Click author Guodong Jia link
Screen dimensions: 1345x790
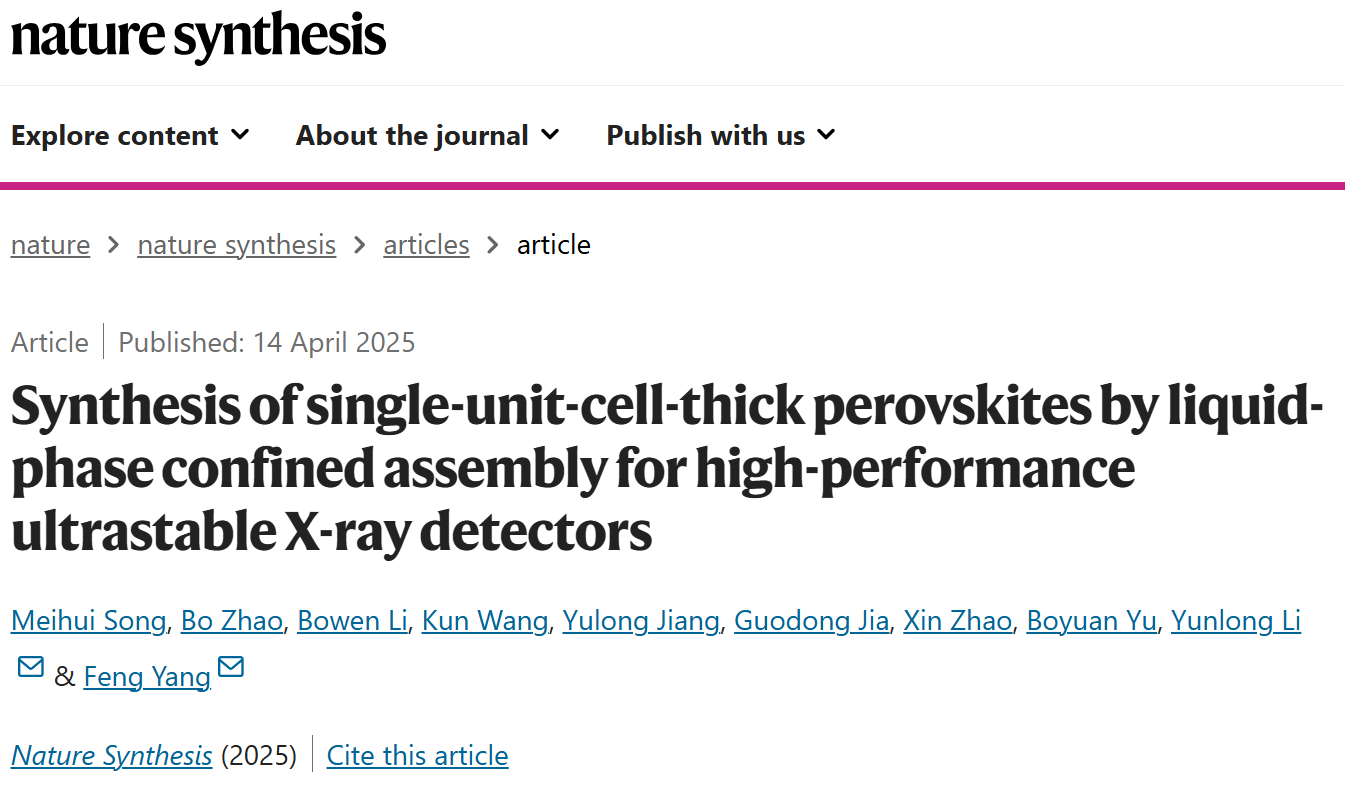tap(811, 621)
